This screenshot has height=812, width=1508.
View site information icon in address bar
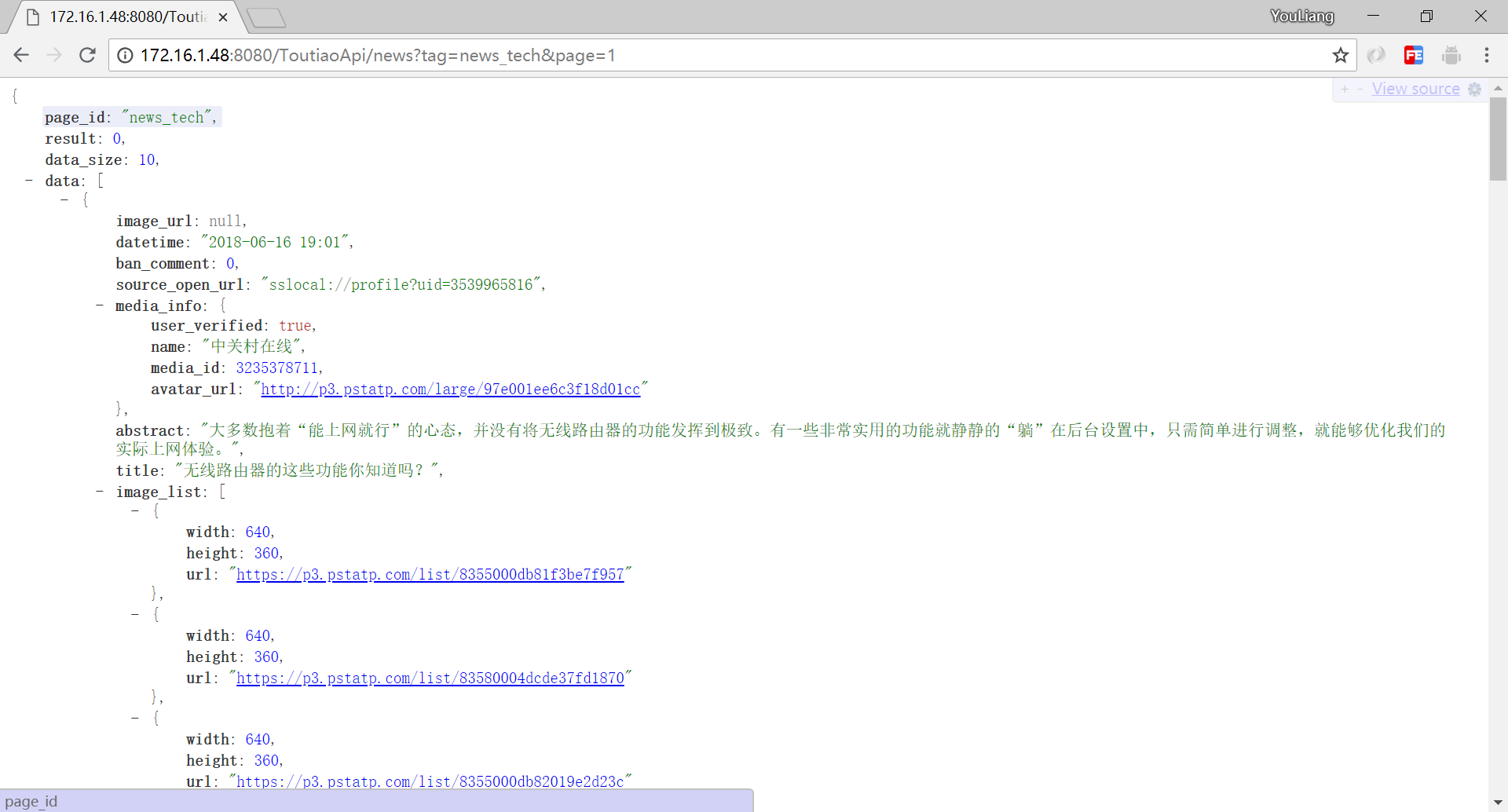(125, 55)
